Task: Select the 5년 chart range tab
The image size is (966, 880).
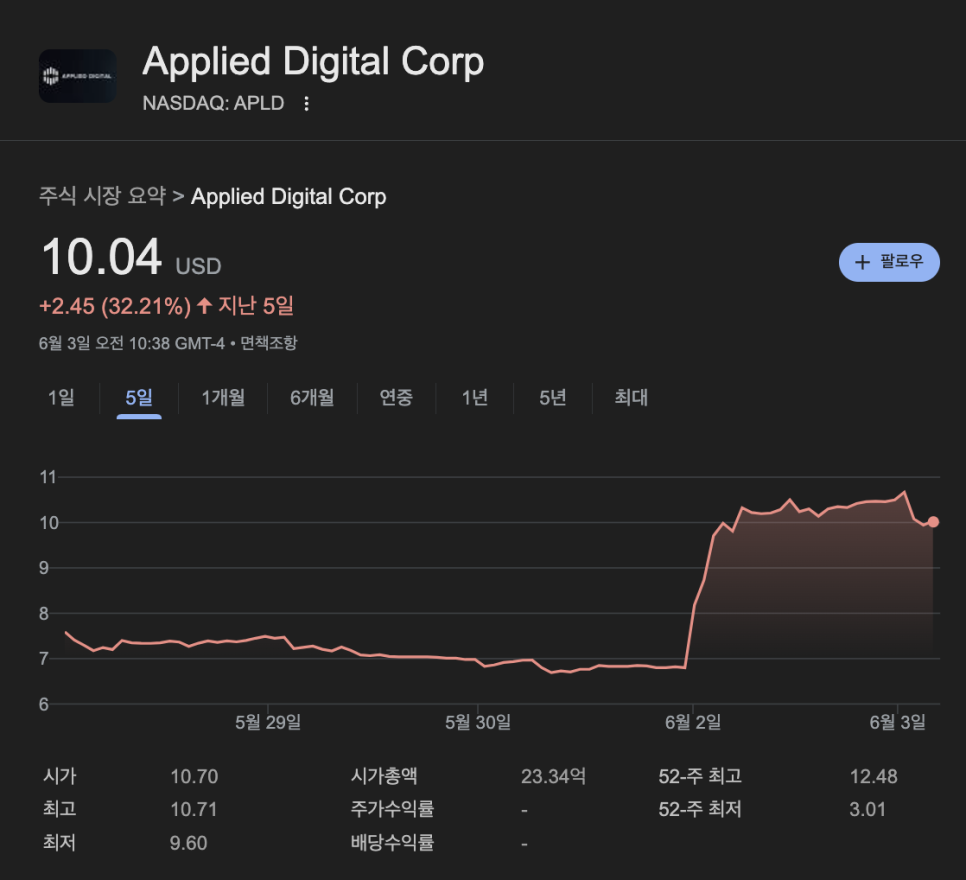Action: pos(553,397)
